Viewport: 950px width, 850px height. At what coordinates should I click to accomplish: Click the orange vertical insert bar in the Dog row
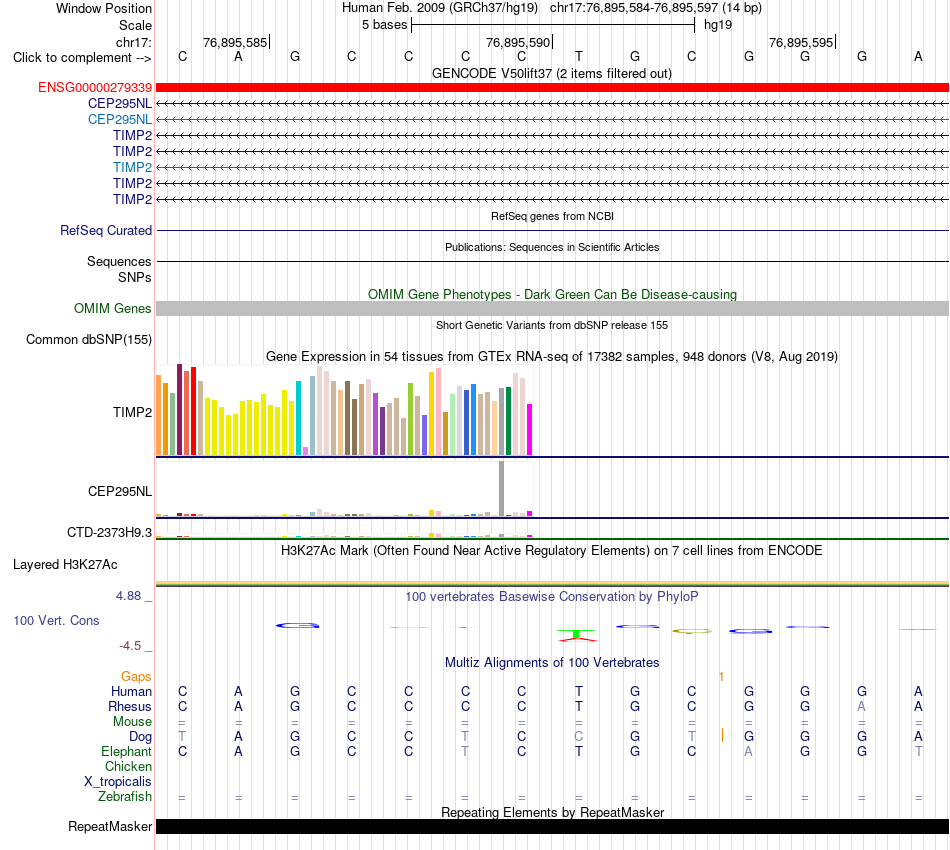(722, 735)
